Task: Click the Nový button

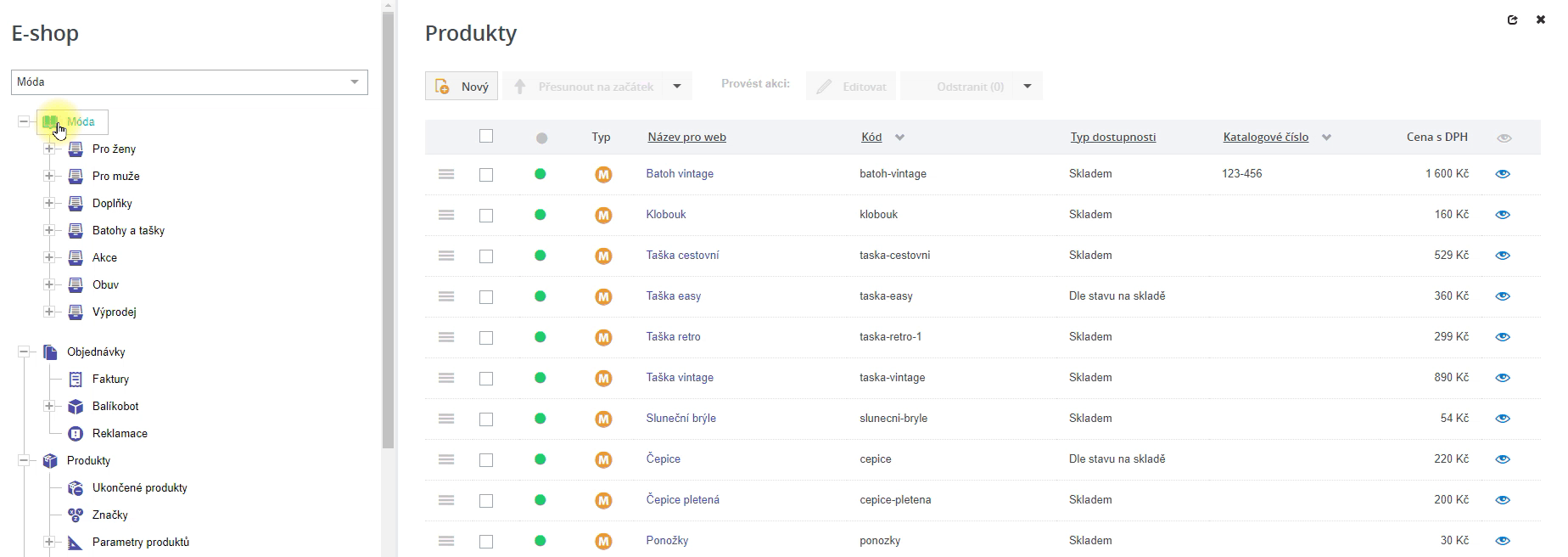Action: 462,87
